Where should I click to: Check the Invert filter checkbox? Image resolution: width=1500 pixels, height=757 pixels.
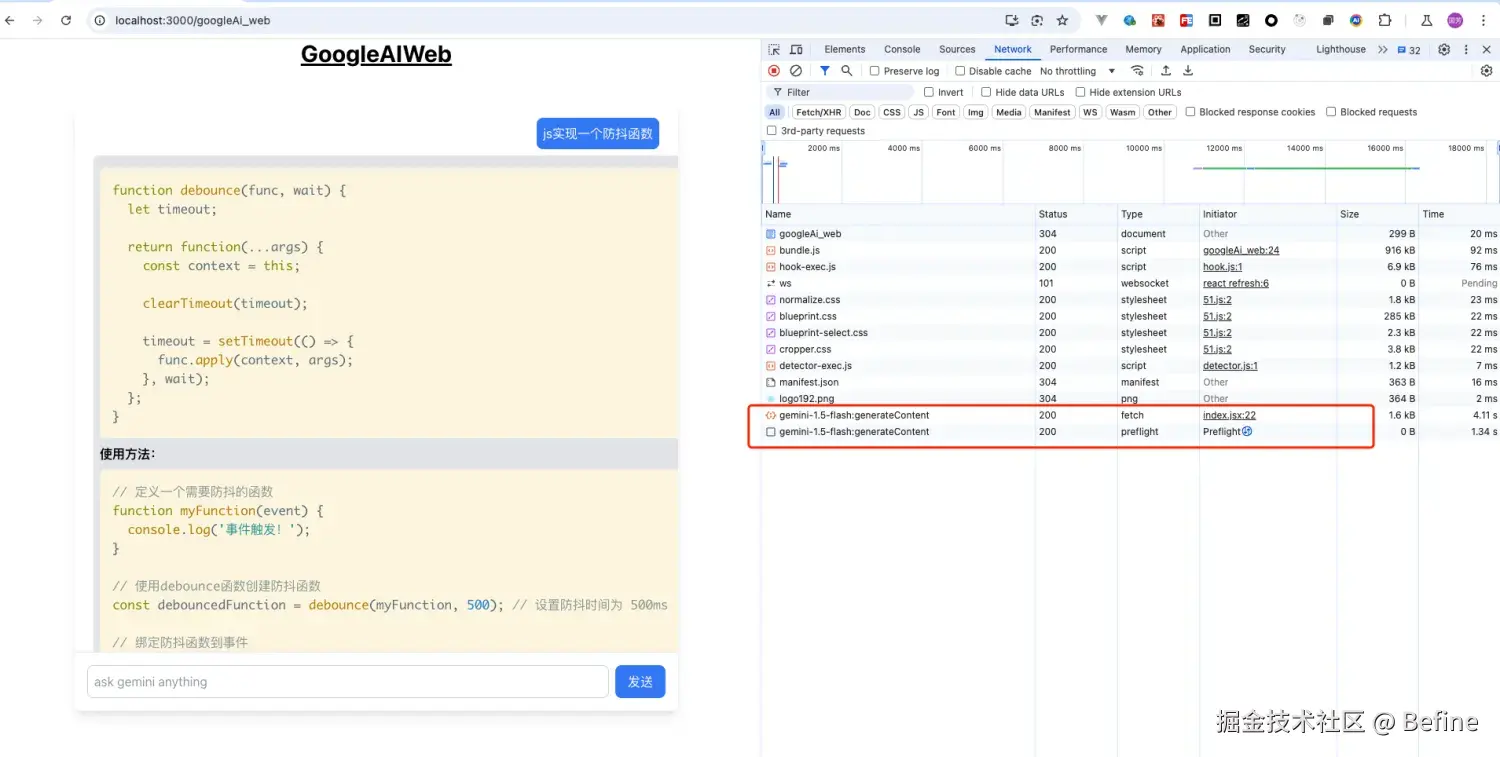click(x=929, y=92)
